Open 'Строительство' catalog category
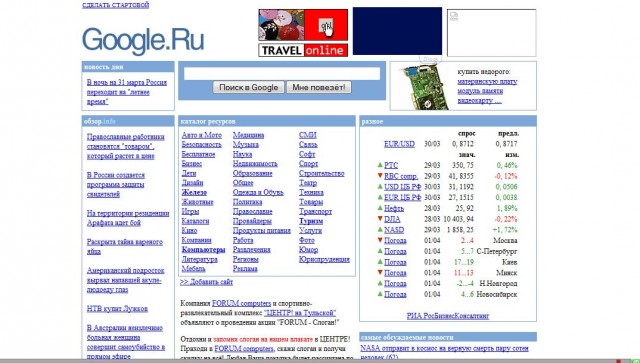Viewport: 640px width, 363px height. coord(322,174)
